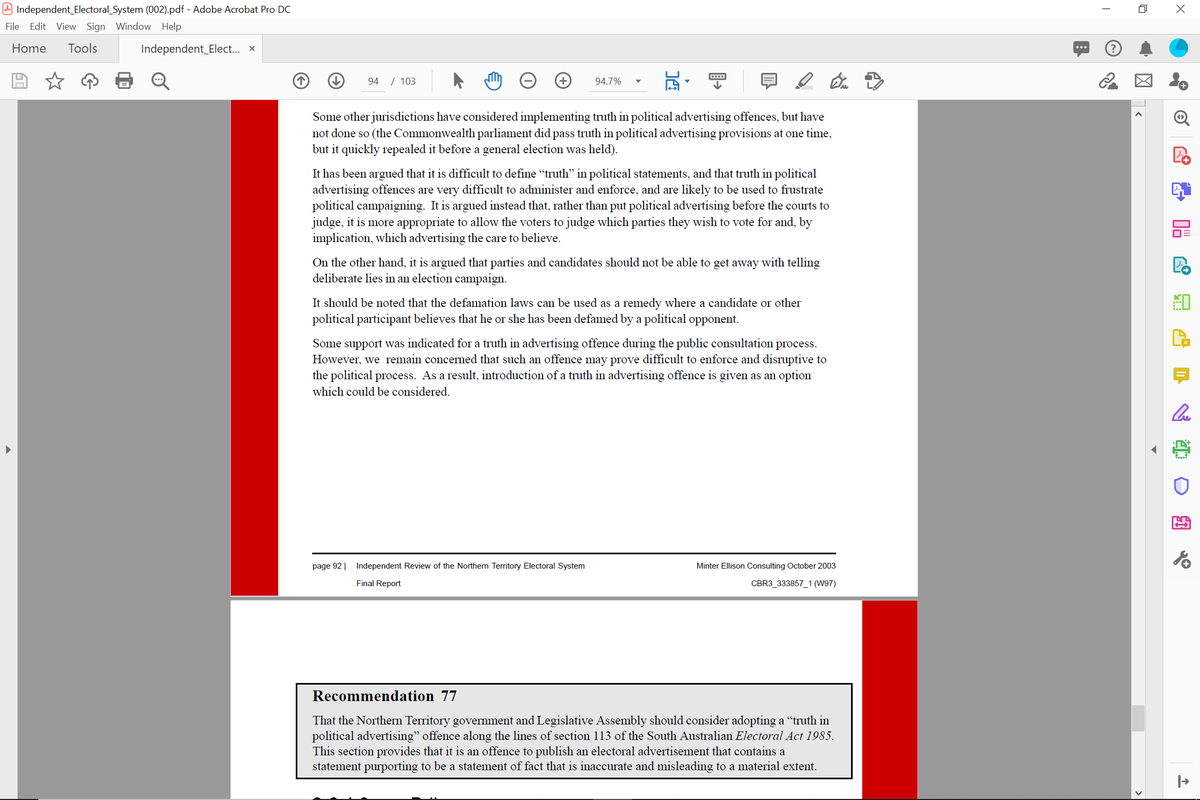This screenshot has height=800, width=1200.
Task: Open Acrobat Help with question mark
Action: tap(1114, 48)
